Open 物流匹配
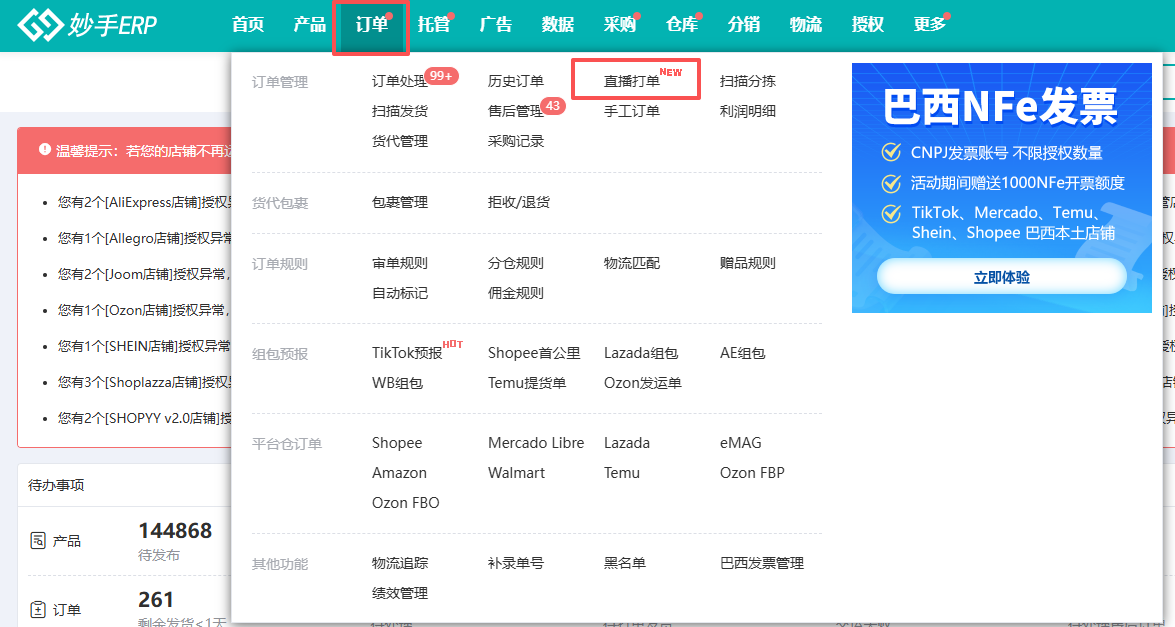 (x=632, y=263)
